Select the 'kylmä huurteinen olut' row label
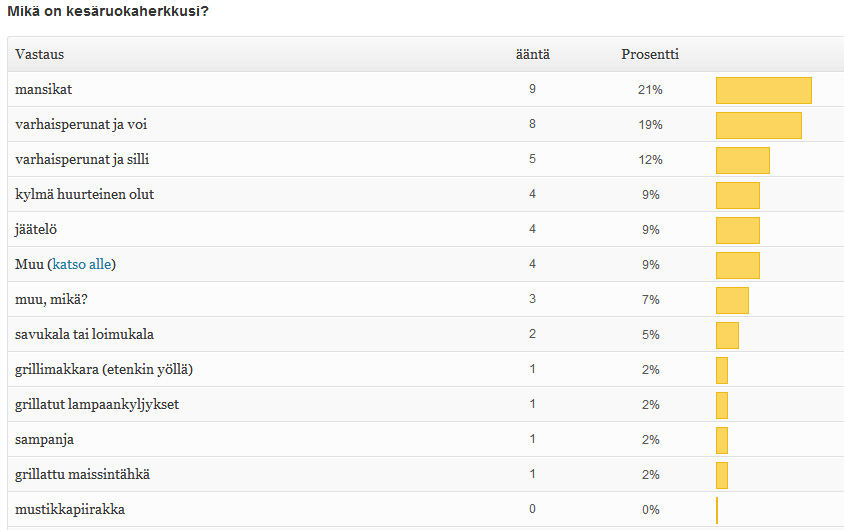Screen dimensions: 844x530 (84, 194)
